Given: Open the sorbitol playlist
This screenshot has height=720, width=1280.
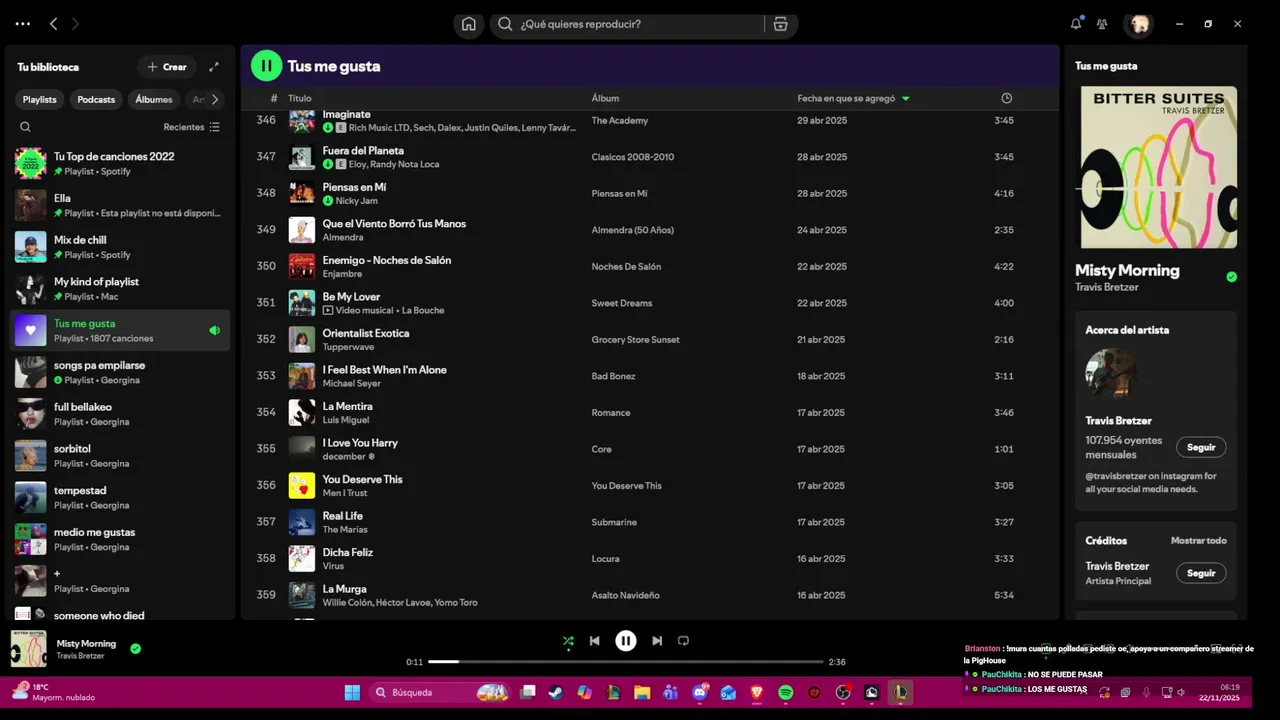Looking at the screenshot, I should [120, 455].
